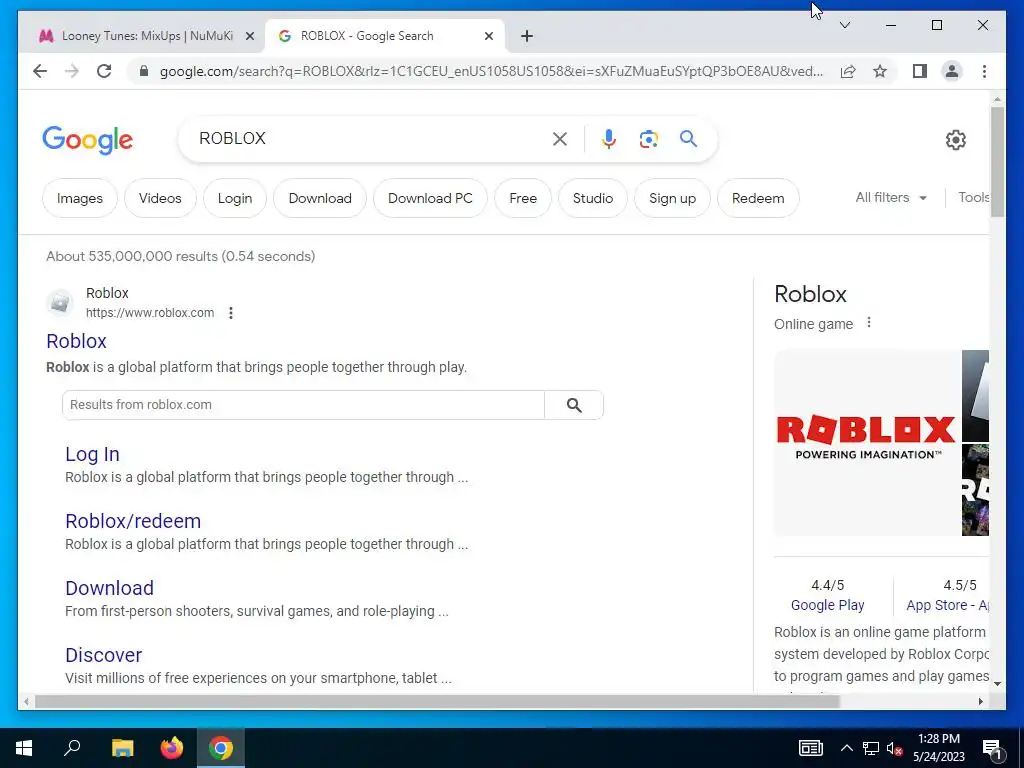Open the options next to Online game
Screen dimensions: 1024x768
click(x=869, y=323)
